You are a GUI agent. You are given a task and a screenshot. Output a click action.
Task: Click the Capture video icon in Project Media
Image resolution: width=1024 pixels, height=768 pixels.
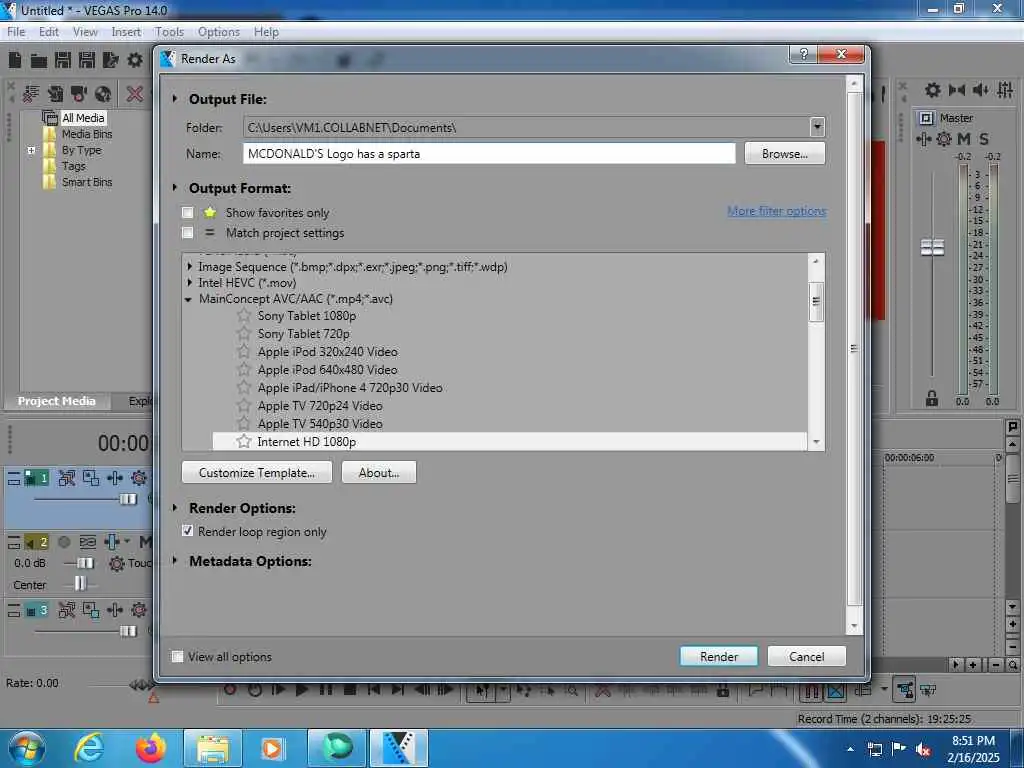[78, 94]
